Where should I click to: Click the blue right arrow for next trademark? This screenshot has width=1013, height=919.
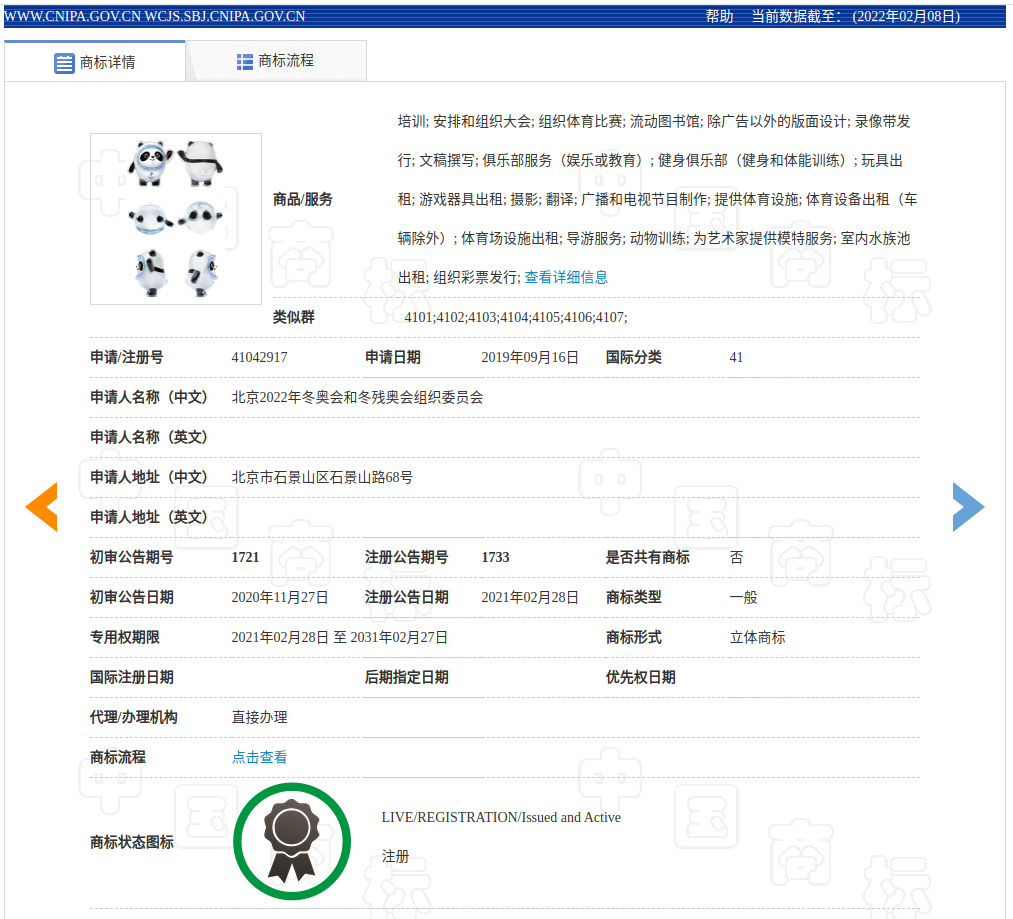(x=968, y=507)
